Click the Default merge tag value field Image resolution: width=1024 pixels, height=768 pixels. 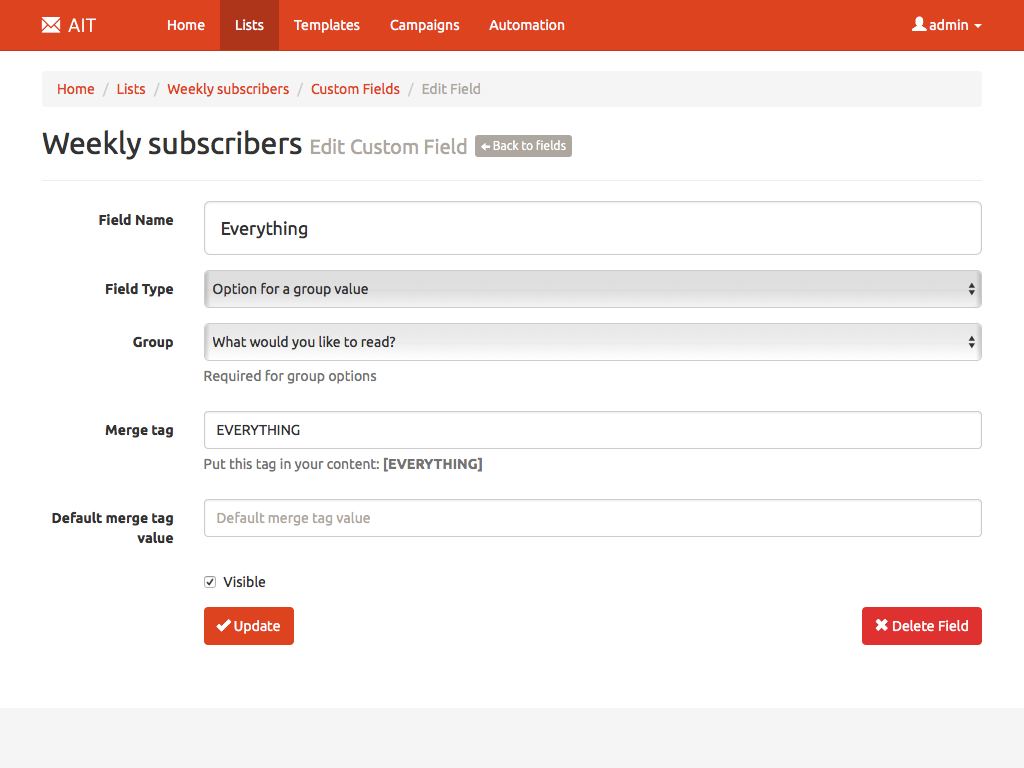pos(592,518)
